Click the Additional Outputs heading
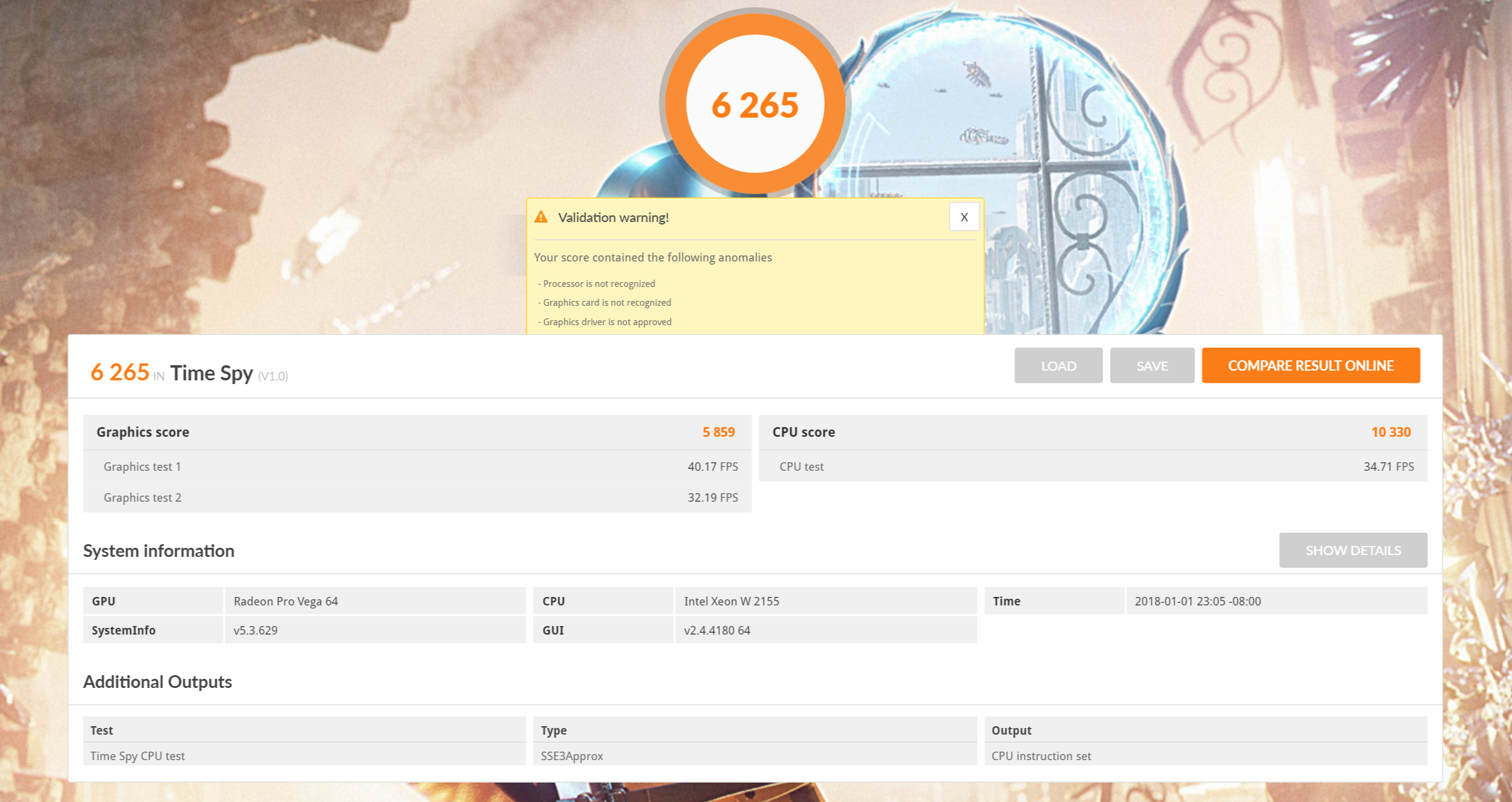The width and height of the screenshot is (1512, 802). click(157, 681)
